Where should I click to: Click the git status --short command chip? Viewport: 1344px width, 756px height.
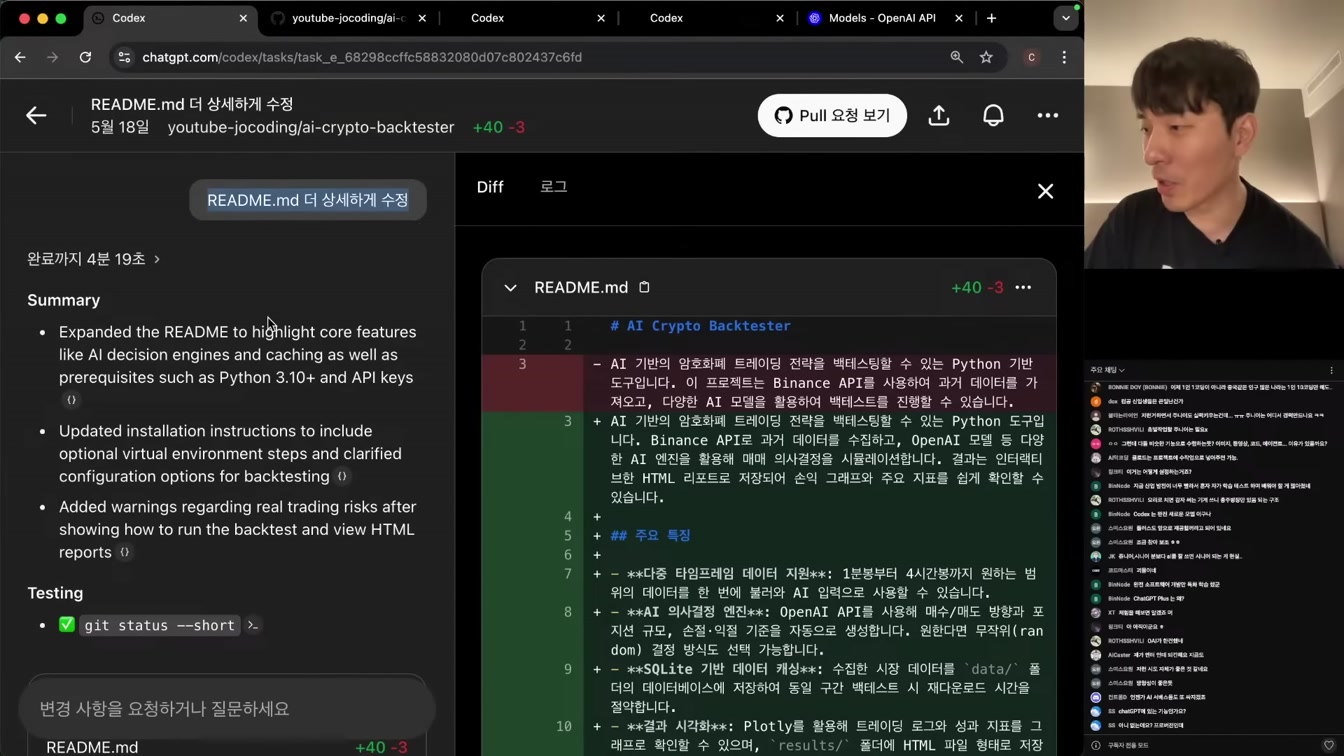[159, 626]
